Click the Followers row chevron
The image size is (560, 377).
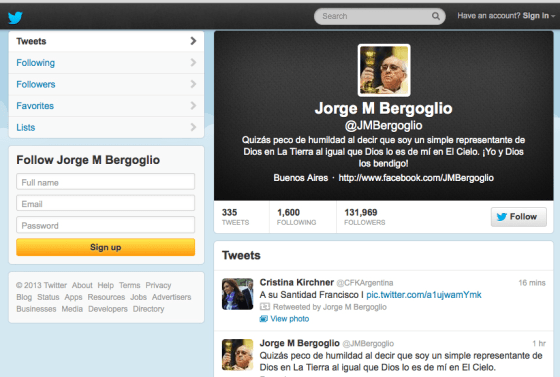[193, 84]
